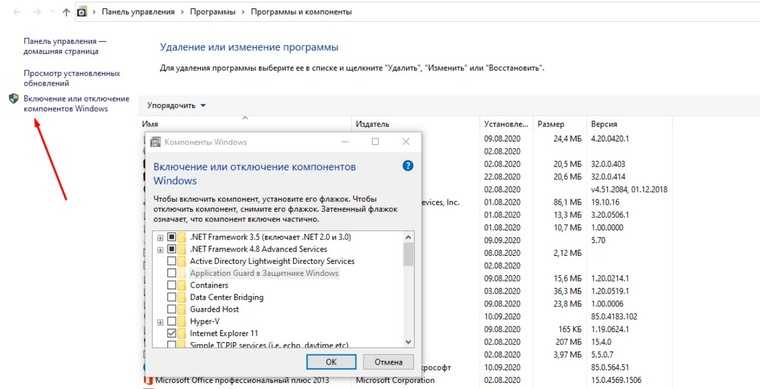Enable the Guarded Host checkbox
This screenshot has width=760, height=389.
[x=171, y=309]
